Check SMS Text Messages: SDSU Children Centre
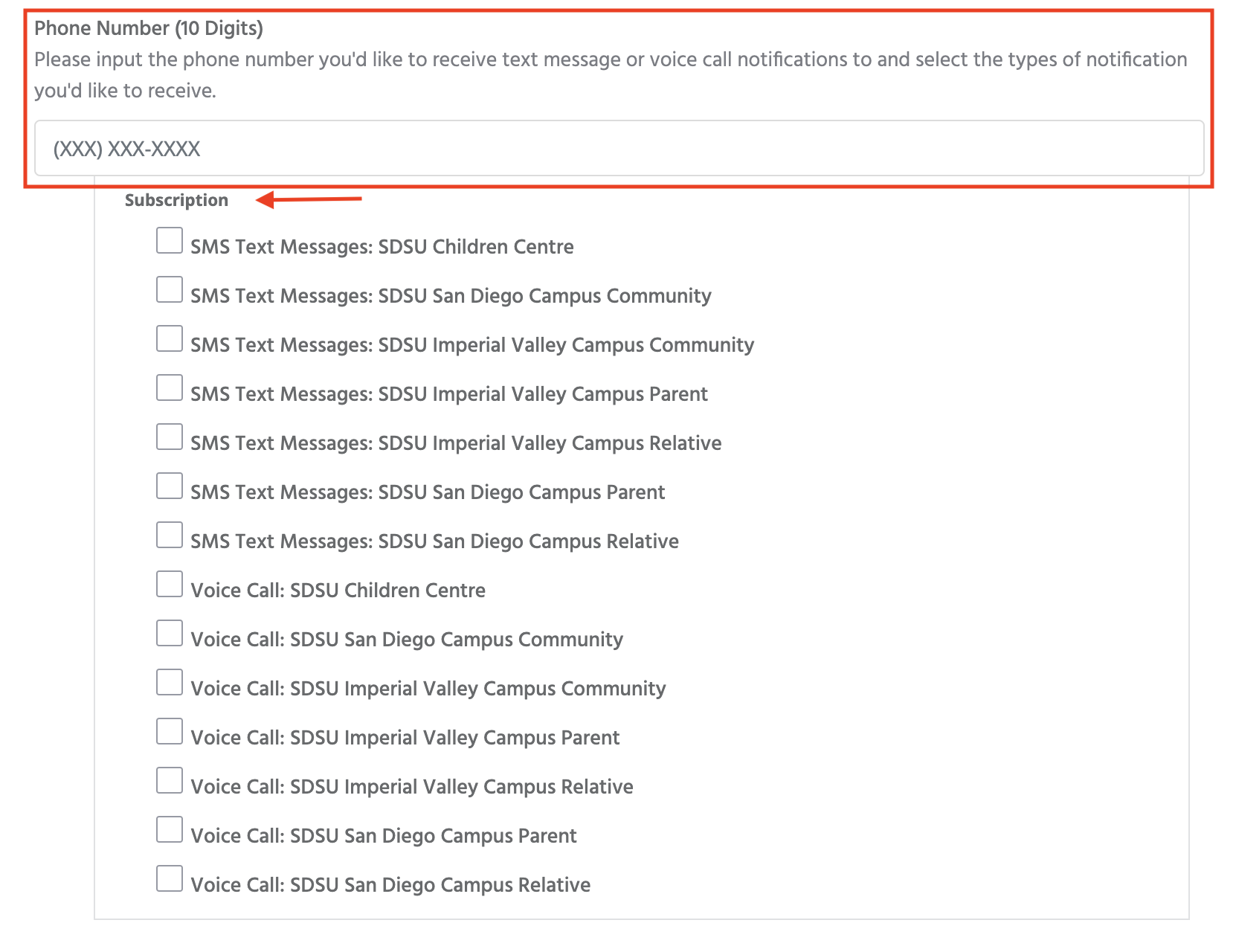 [x=170, y=241]
